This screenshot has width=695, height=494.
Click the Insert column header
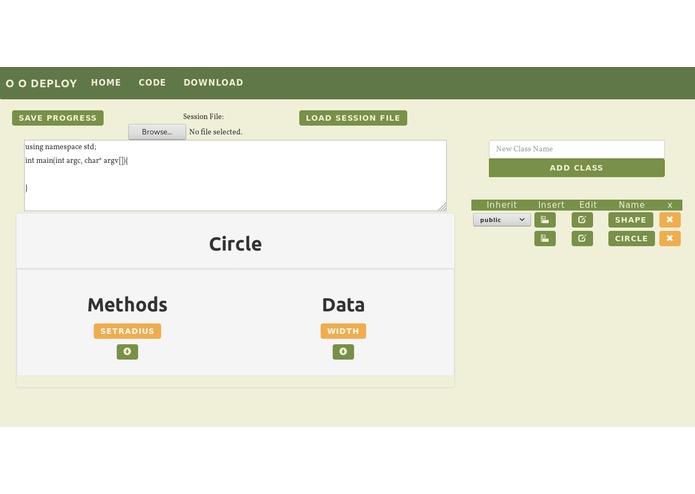click(x=551, y=205)
